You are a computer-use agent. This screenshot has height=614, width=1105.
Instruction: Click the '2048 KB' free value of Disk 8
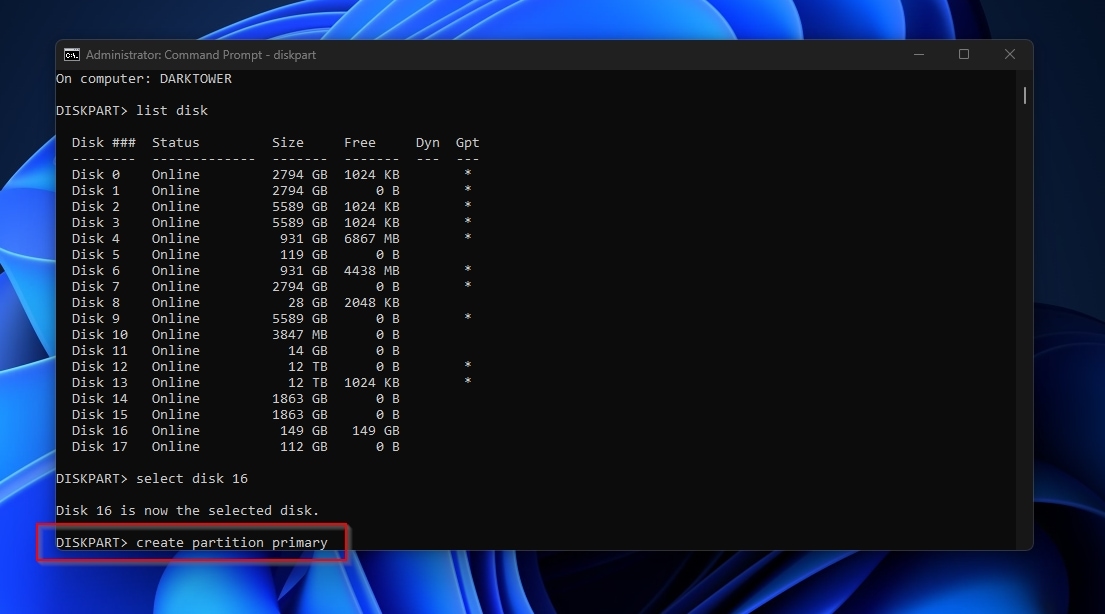tap(371, 302)
